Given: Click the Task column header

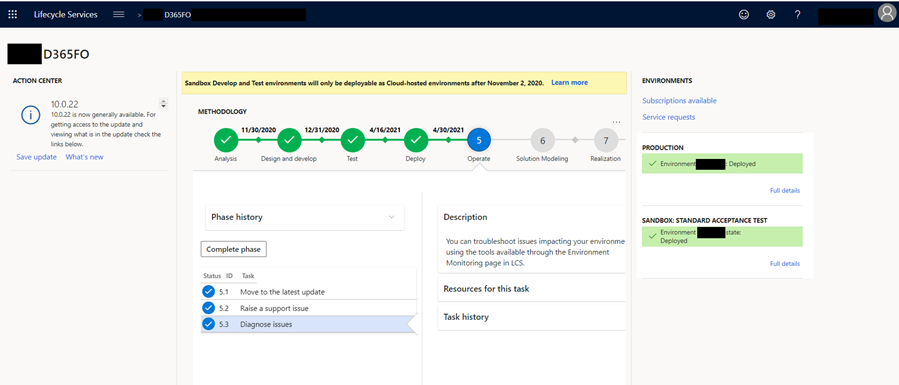Looking at the screenshot, I should pyautogui.click(x=248, y=276).
